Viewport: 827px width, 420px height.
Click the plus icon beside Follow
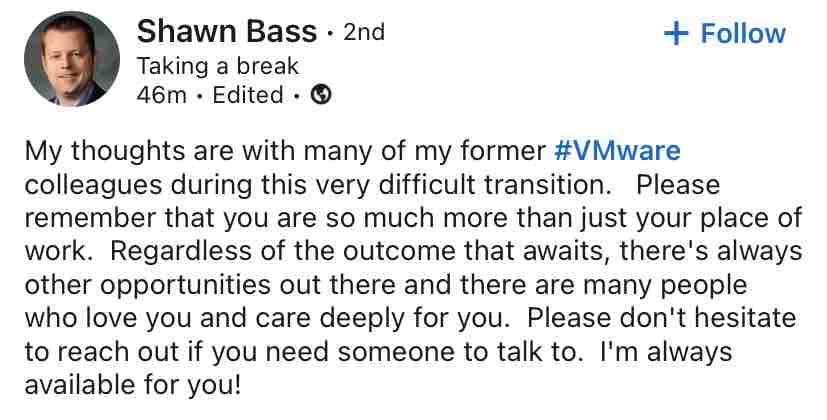pyautogui.click(x=677, y=33)
